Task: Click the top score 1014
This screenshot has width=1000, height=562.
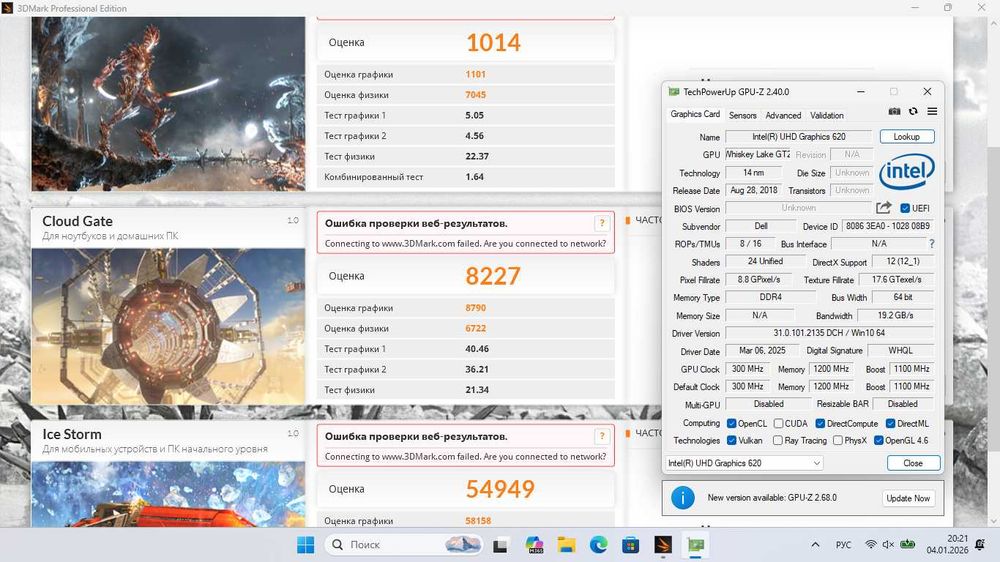Action: click(493, 43)
